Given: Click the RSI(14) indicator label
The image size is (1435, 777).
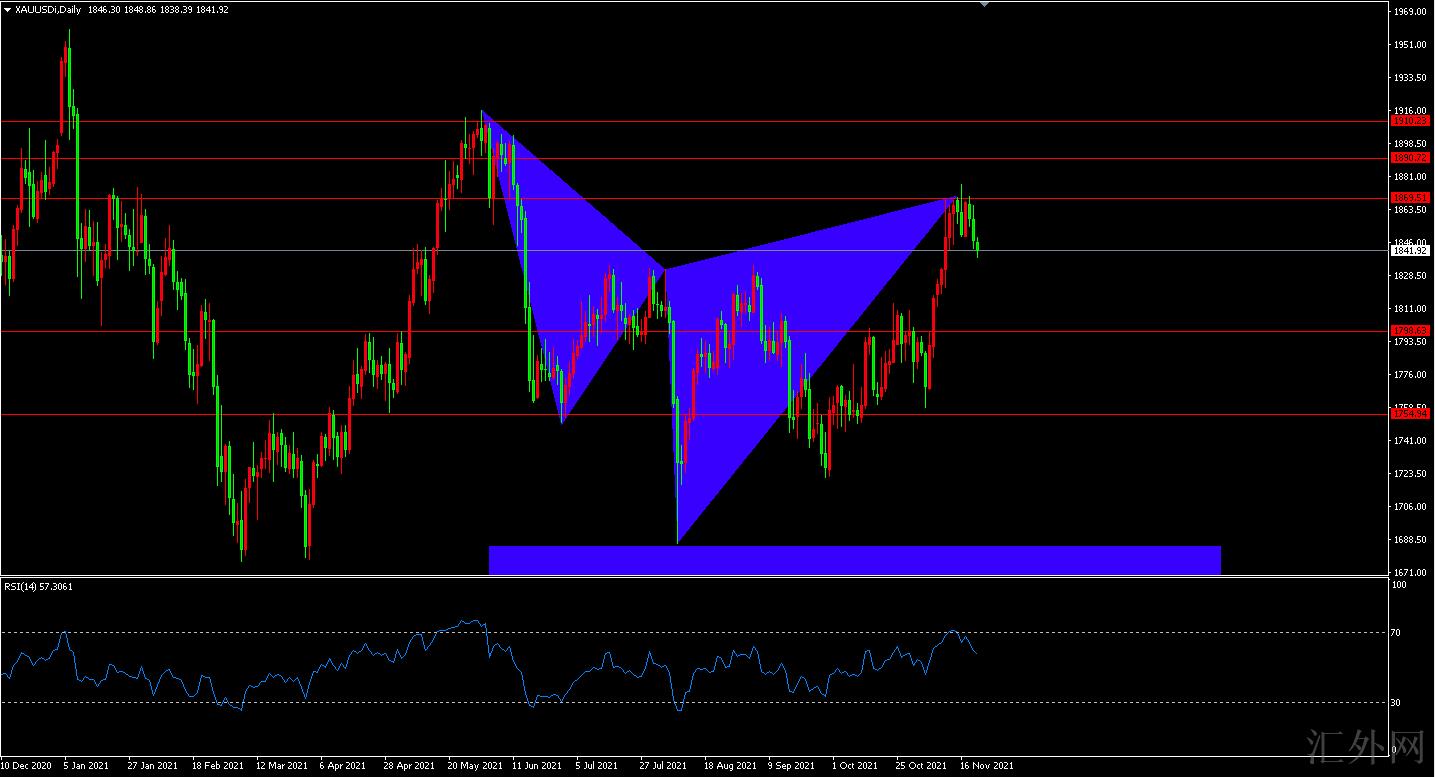Looking at the screenshot, I should [x=38, y=586].
